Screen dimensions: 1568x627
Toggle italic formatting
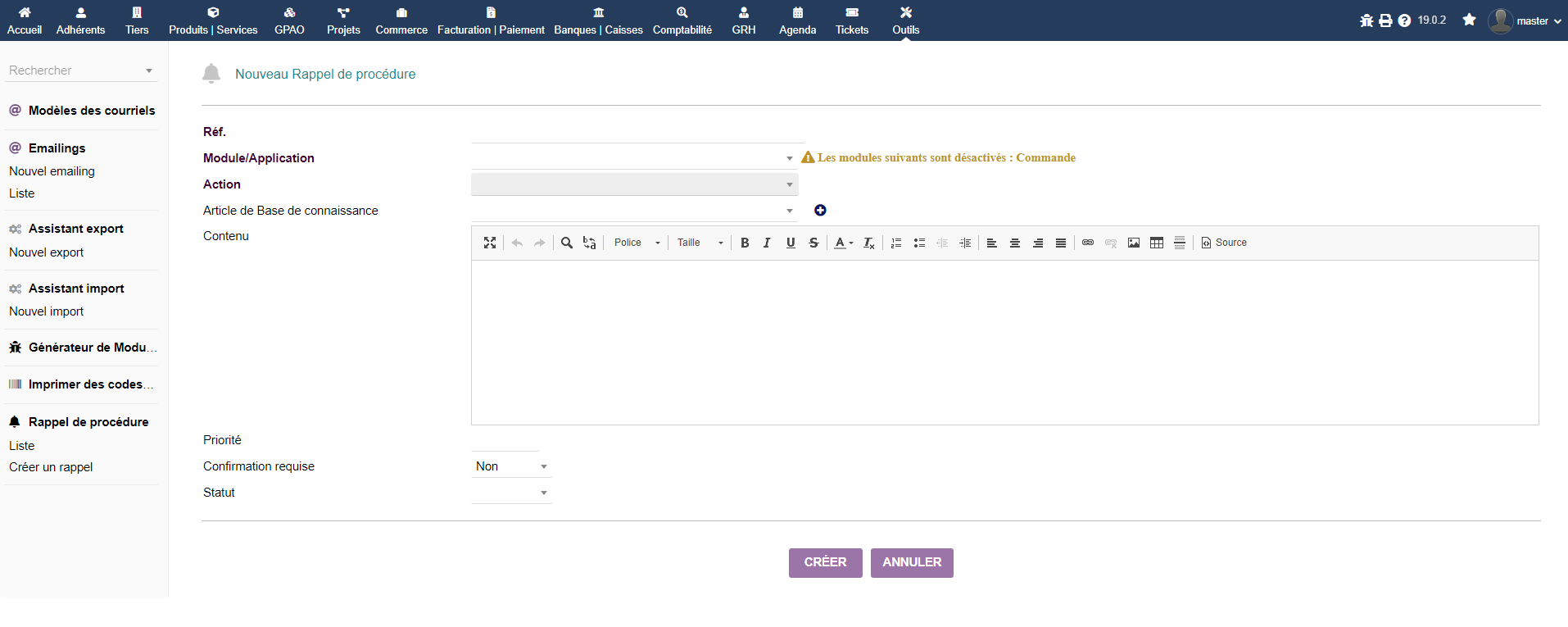pos(768,243)
